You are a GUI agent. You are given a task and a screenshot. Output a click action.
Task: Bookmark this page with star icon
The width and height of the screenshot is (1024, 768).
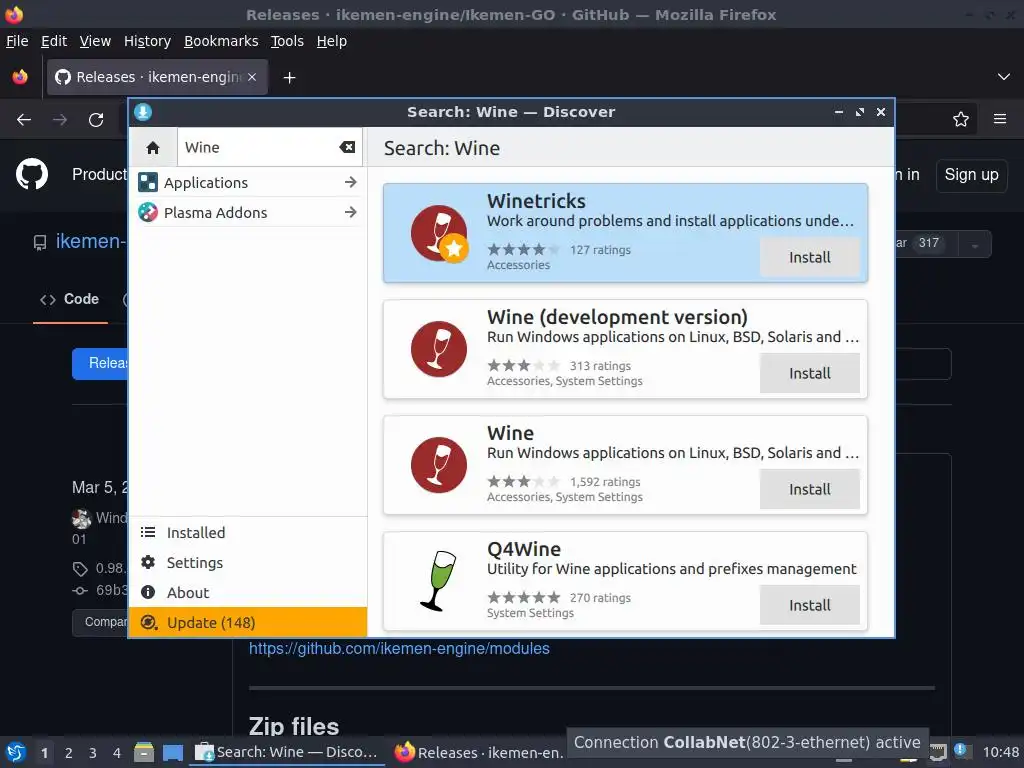coord(961,120)
